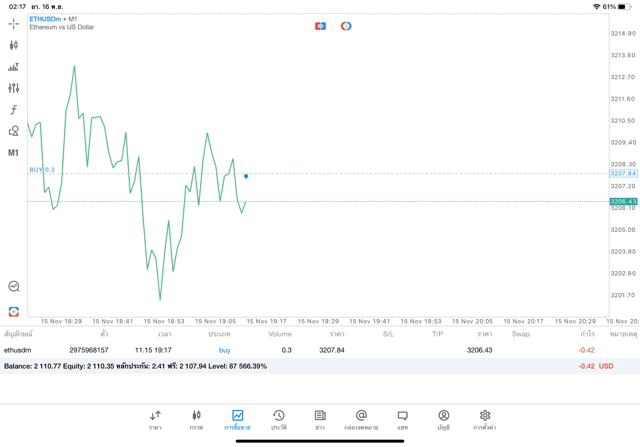Activate the crosshair cursor tool
640x447 pixels.
pyautogui.click(x=14, y=24)
